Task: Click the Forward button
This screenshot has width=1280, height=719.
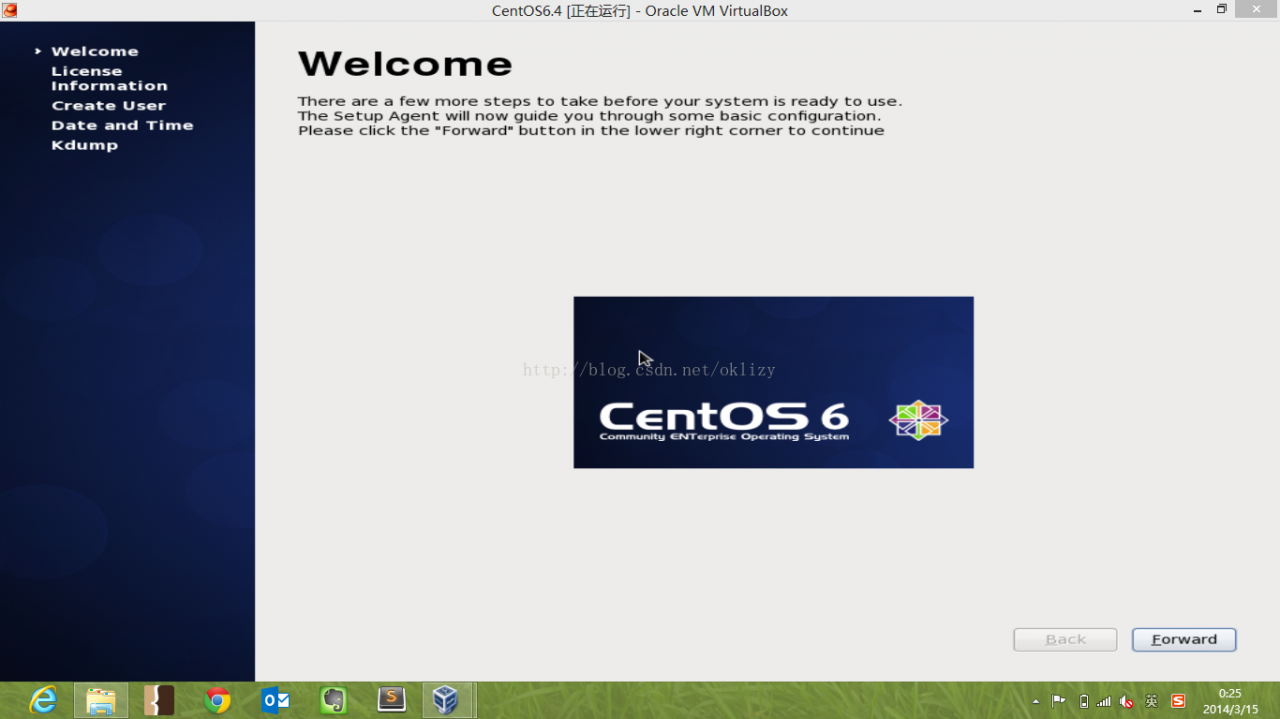Action: 1184,640
